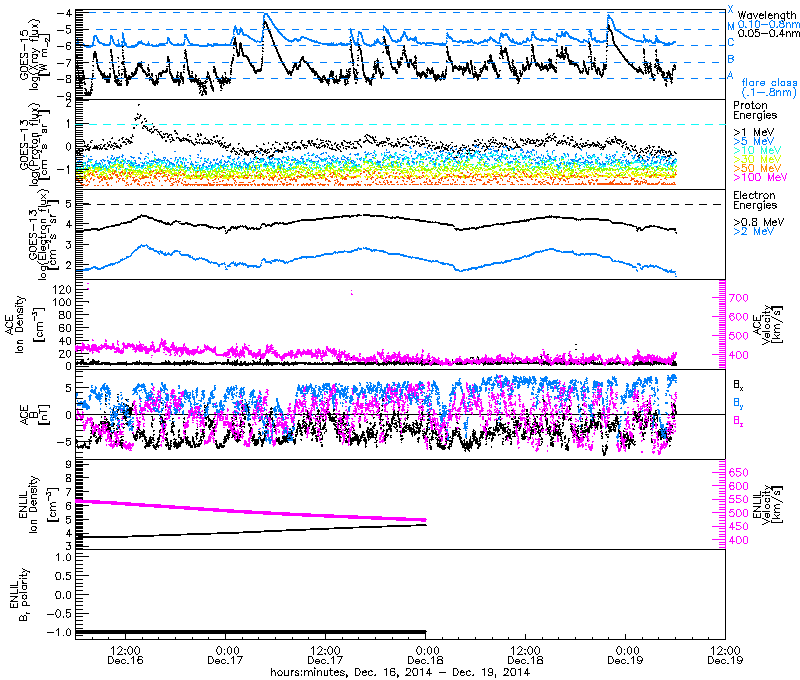Click the B flare class label
The width and height of the screenshot is (800, 680).
(x=731, y=59)
